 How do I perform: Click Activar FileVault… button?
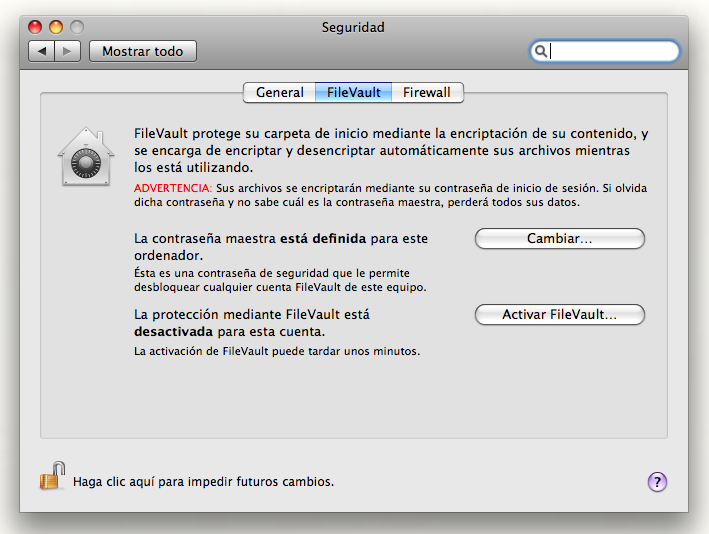point(559,314)
